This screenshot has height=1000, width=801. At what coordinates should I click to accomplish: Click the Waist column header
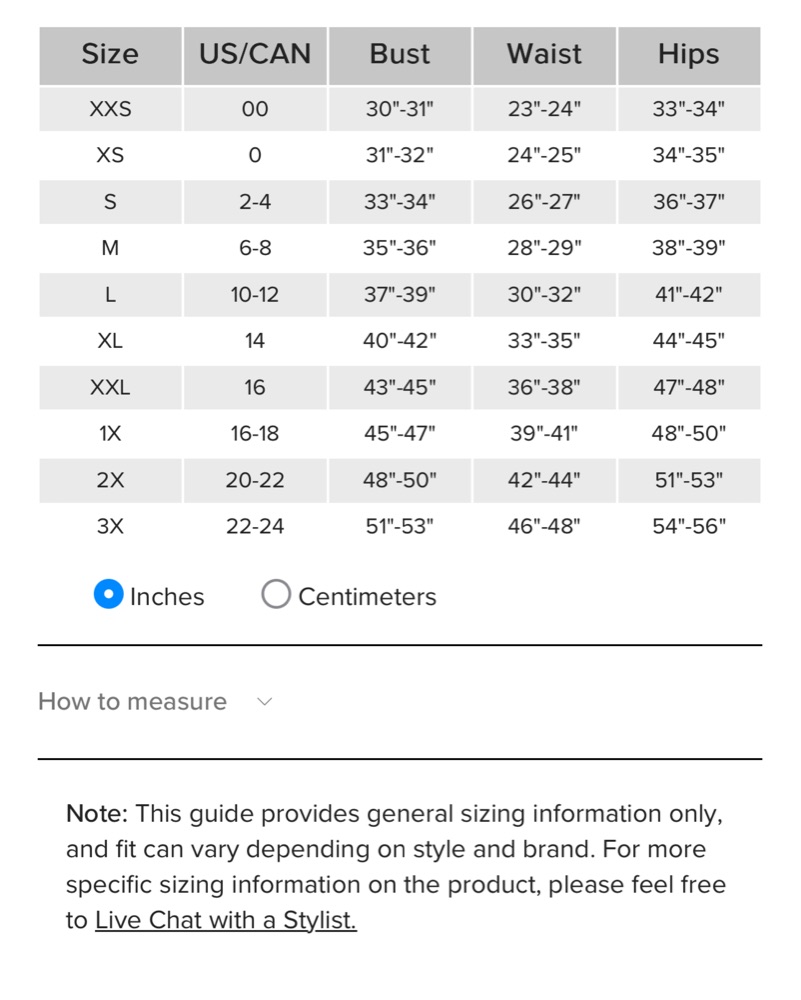click(545, 55)
